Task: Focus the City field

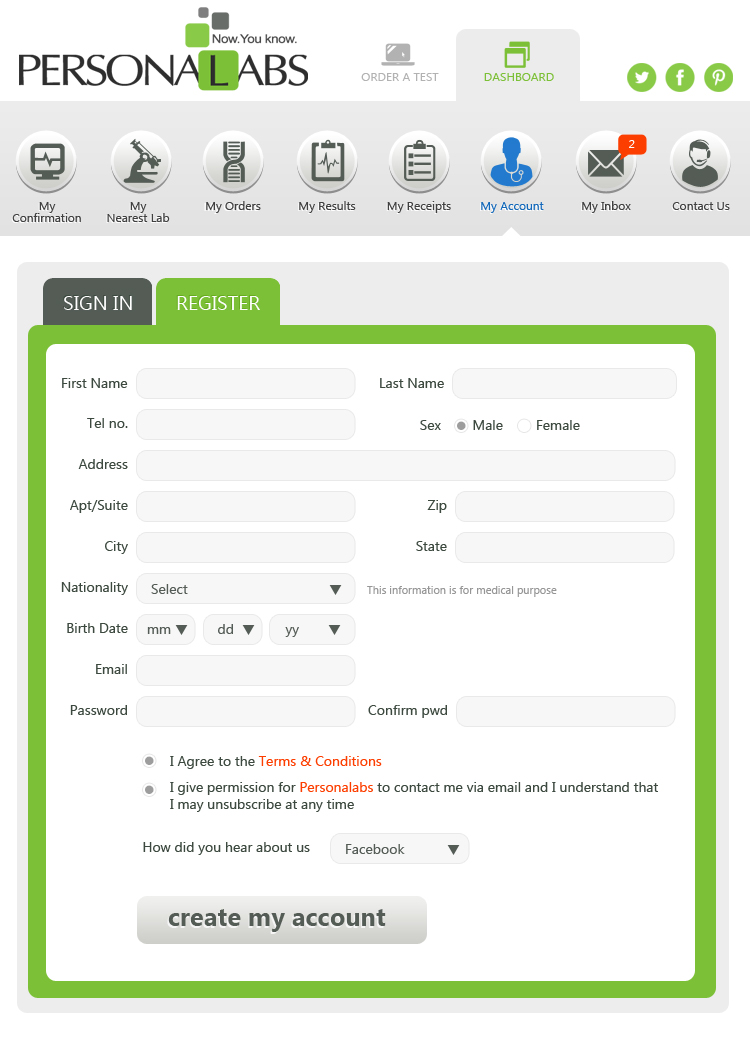Action: click(246, 547)
